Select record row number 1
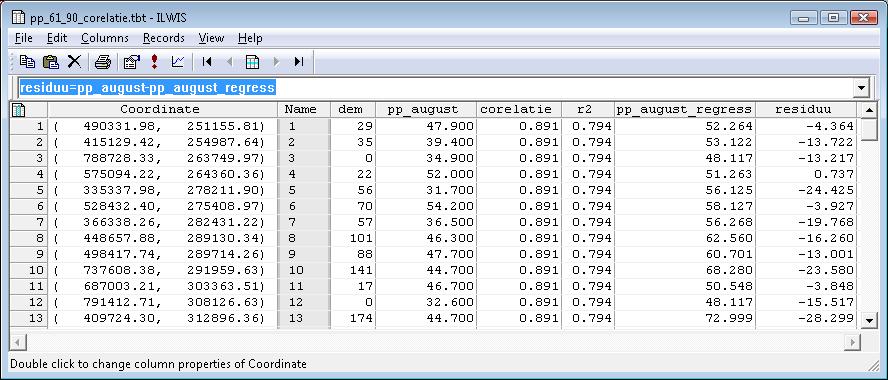The image size is (888, 380). (x=29, y=126)
